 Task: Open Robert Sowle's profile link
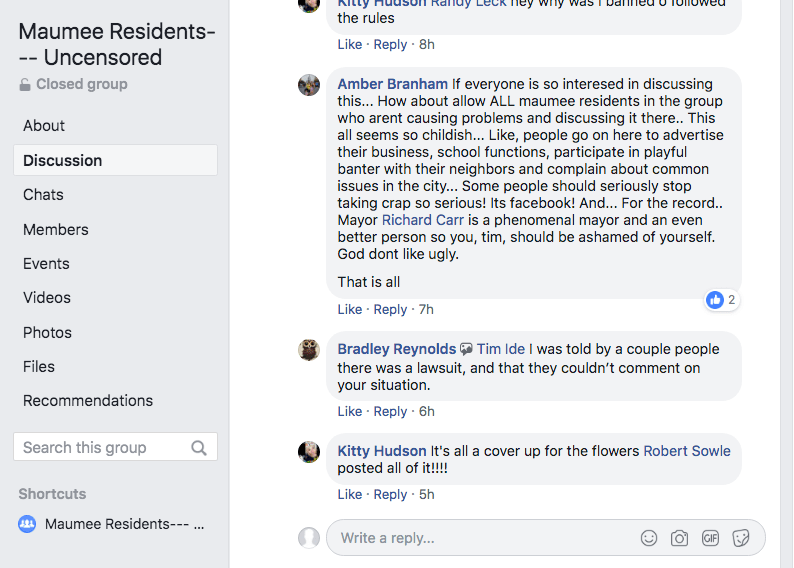[x=687, y=451]
